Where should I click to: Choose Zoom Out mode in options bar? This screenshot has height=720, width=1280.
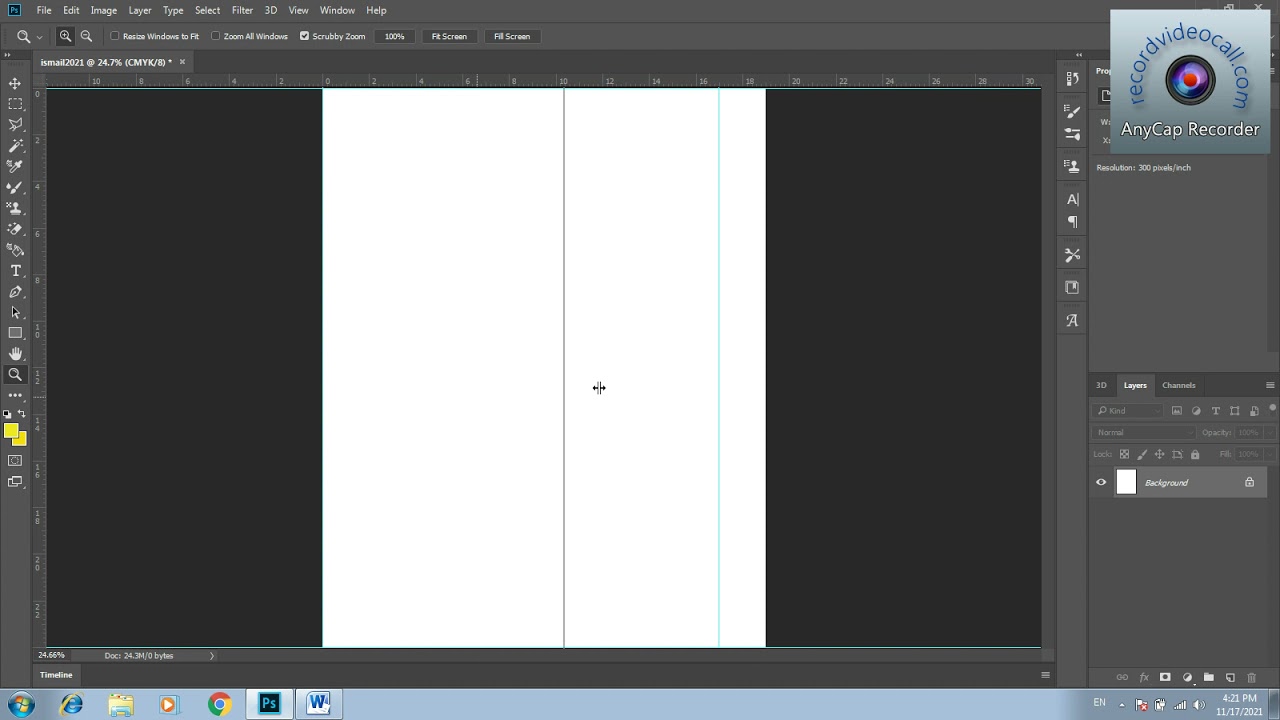[86, 36]
